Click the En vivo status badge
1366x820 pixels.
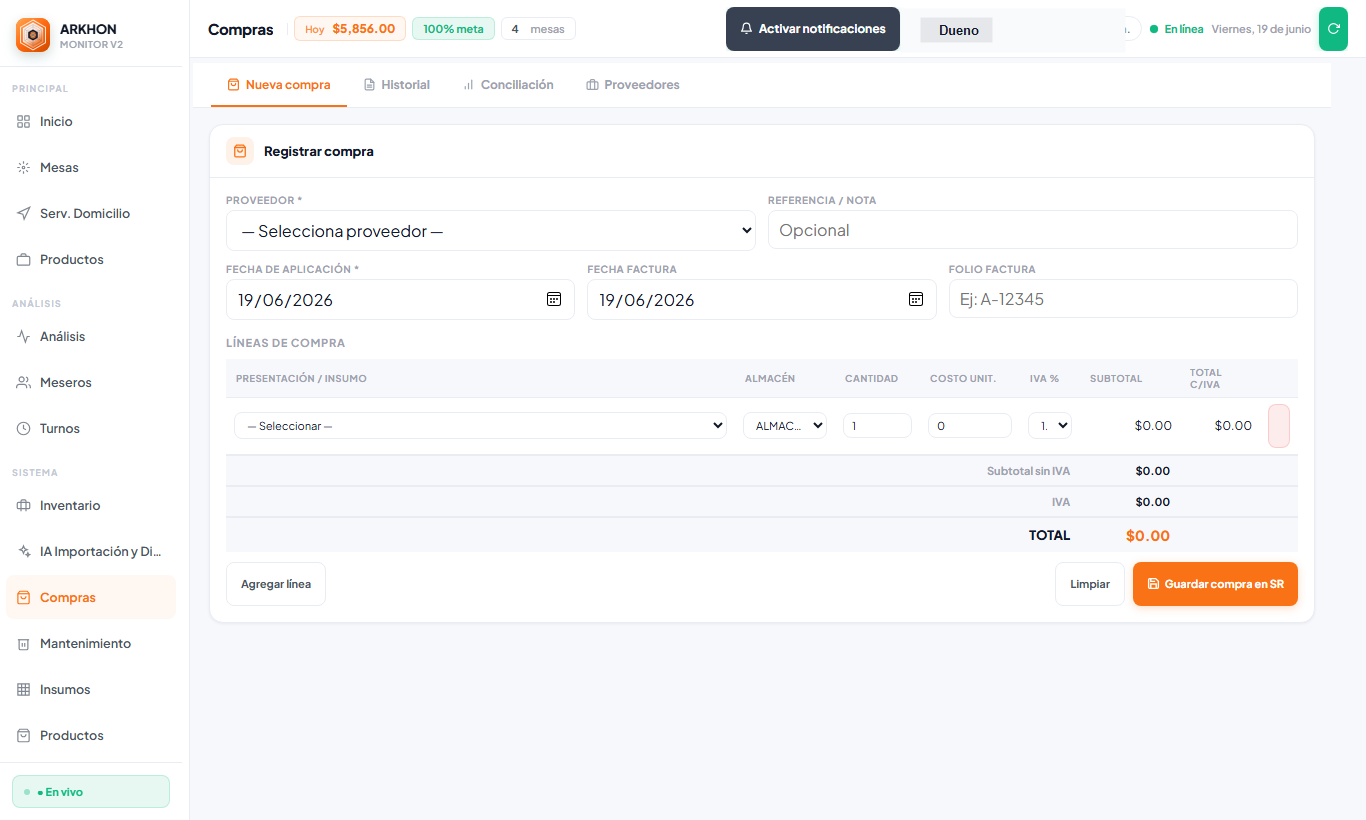click(91, 791)
